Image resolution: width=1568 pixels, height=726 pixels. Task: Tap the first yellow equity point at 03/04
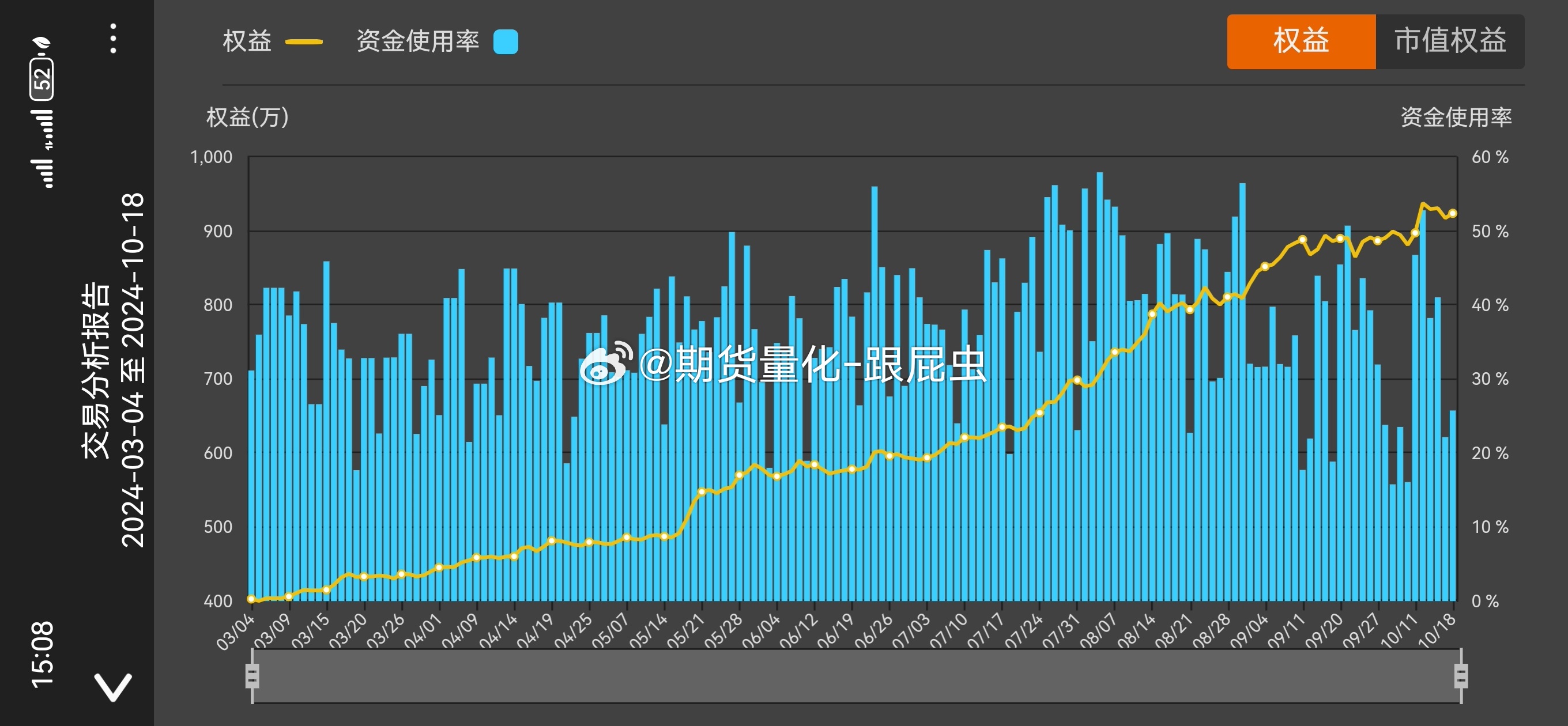[251, 599]
